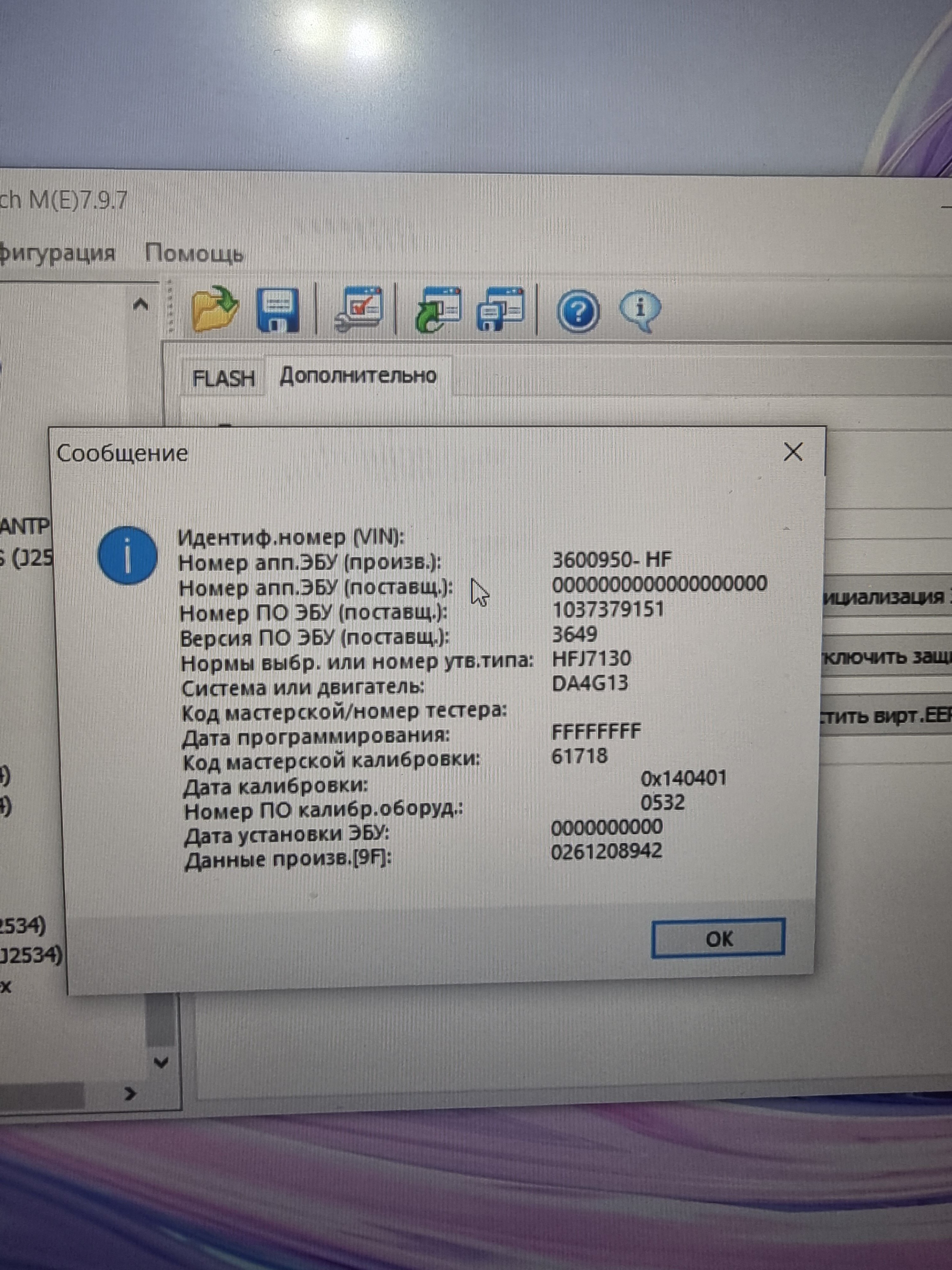Viewport: 952px width, 1270px height.
Task: Open the Помощь menu
Action: point(193,253)
